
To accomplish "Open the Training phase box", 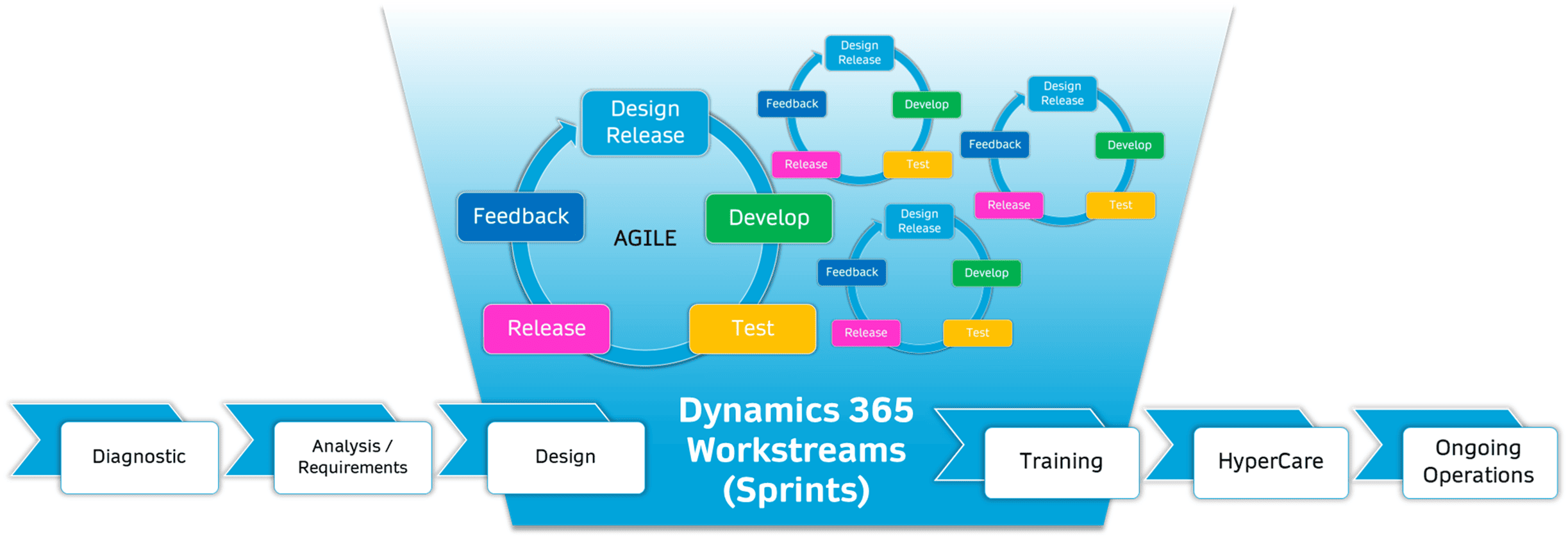I will coord(1062,462).
